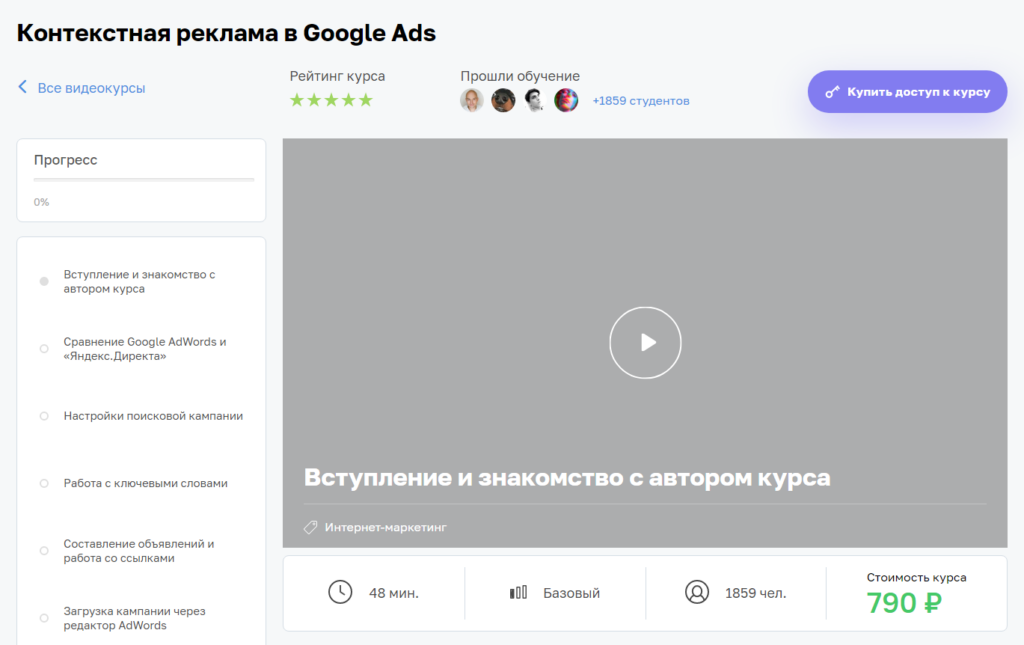The image size is (1024, 645).
Task: Select the bullet for Вступление и знакомство lesson
Action: point(44,282)
